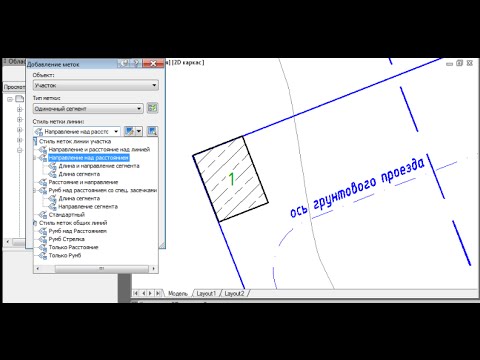The height and width of the screenshot is (360, 480).
Task: Switch to the Layout1 tab
Action: point(206,293)
